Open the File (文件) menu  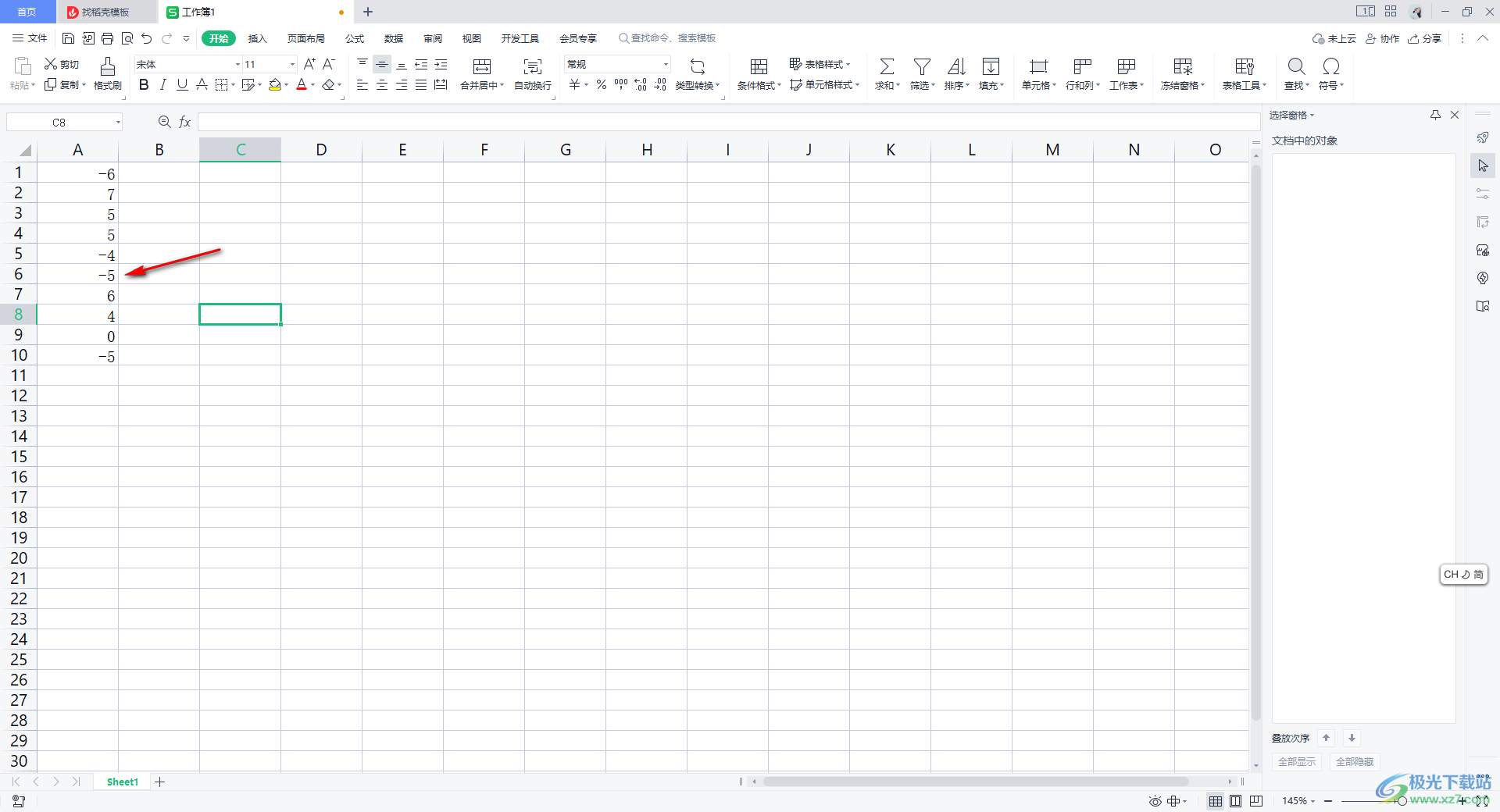[x=30, y=38]
